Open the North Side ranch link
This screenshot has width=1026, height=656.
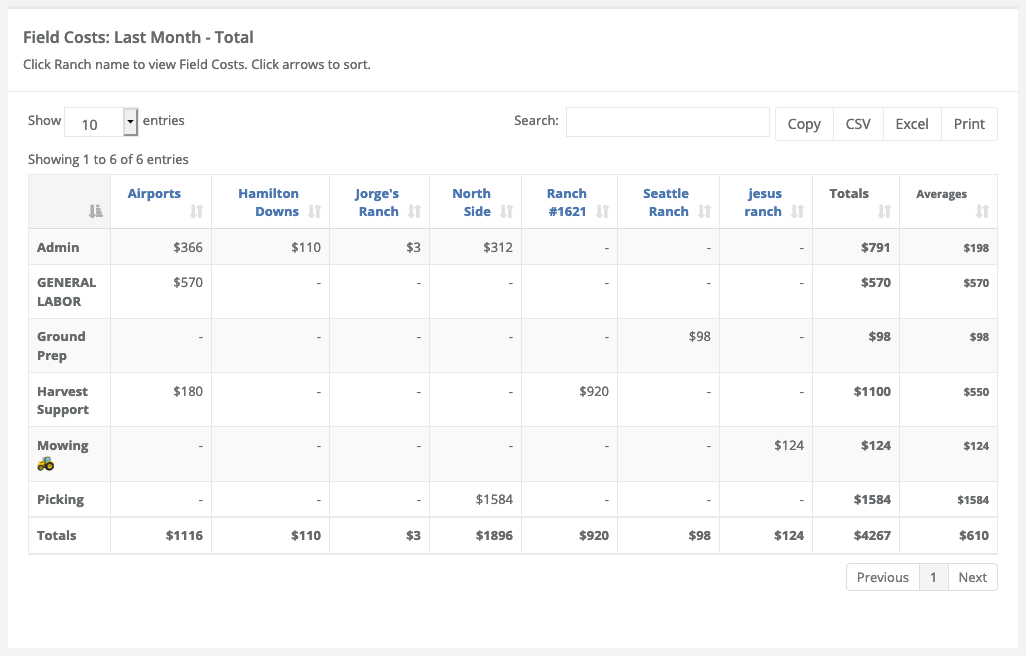(x=471, y=203)
